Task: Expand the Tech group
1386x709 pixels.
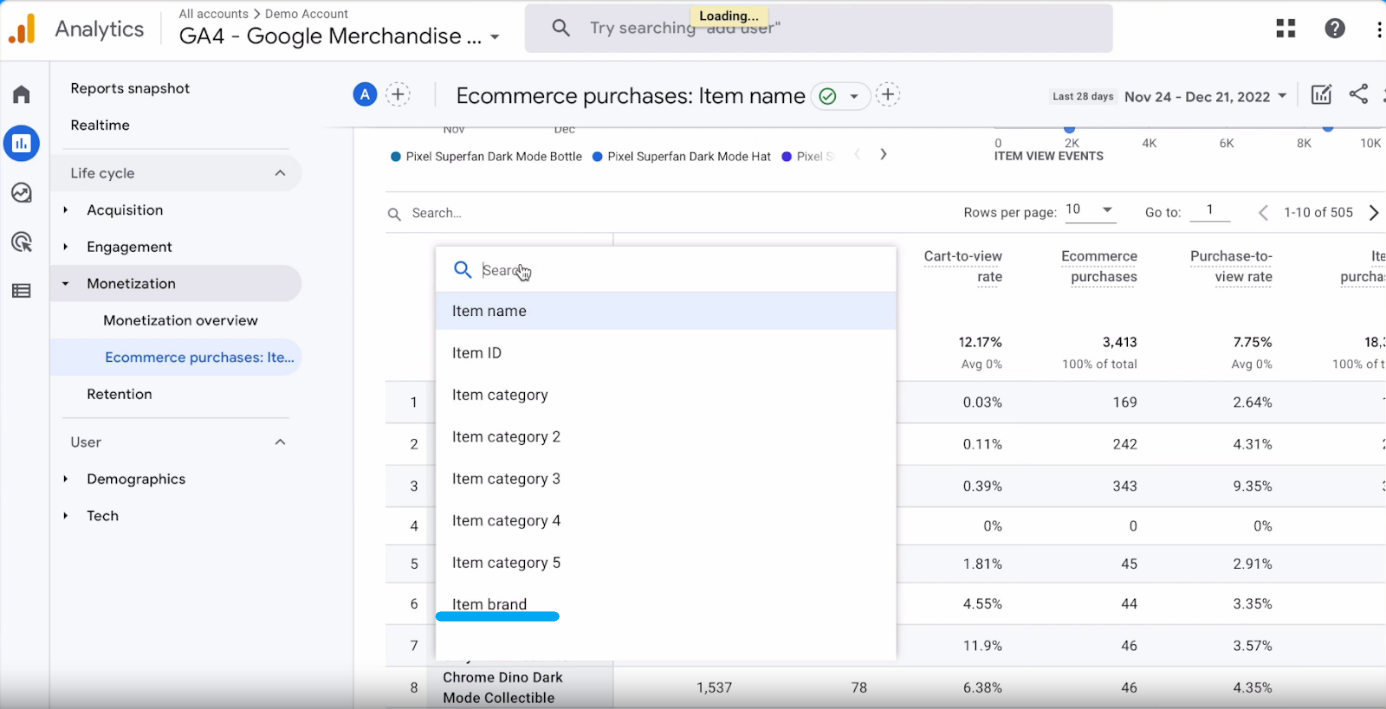Action: [x=66, y=516]
